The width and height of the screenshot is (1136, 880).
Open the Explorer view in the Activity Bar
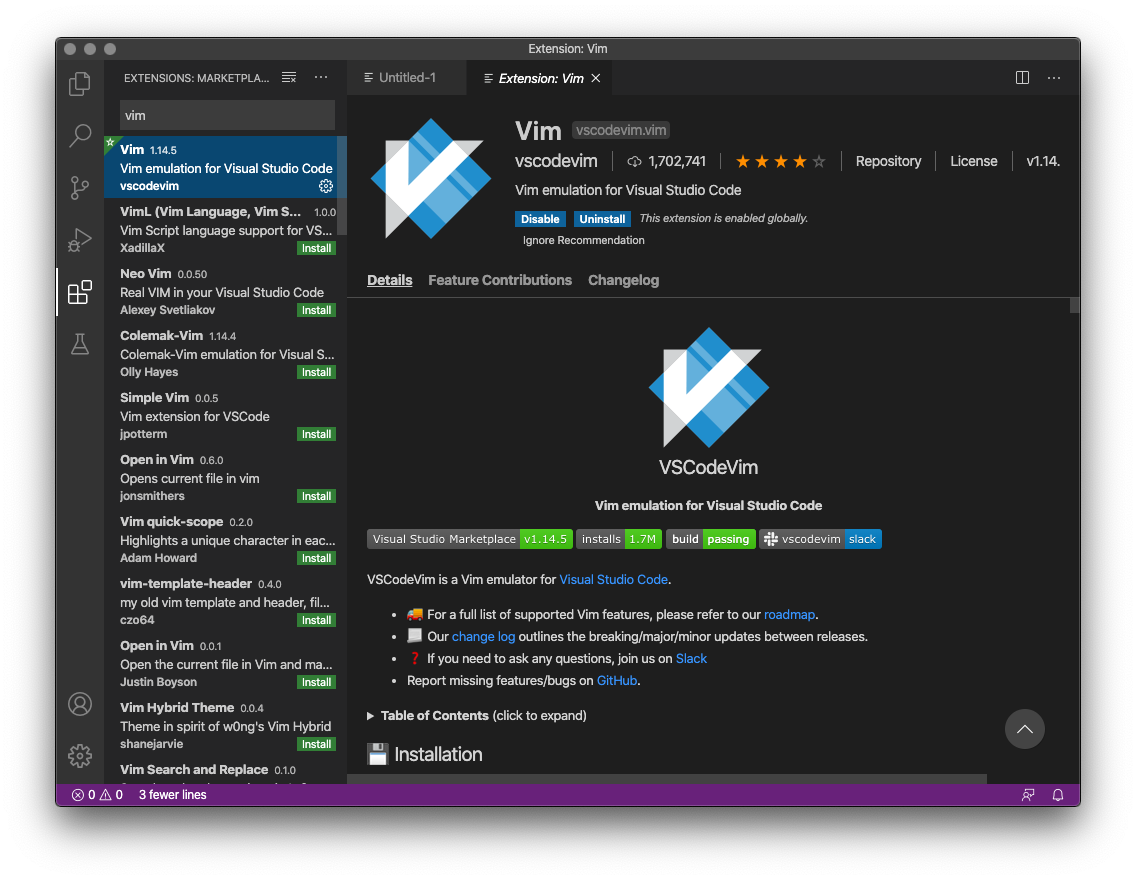[x=79, y=84]
